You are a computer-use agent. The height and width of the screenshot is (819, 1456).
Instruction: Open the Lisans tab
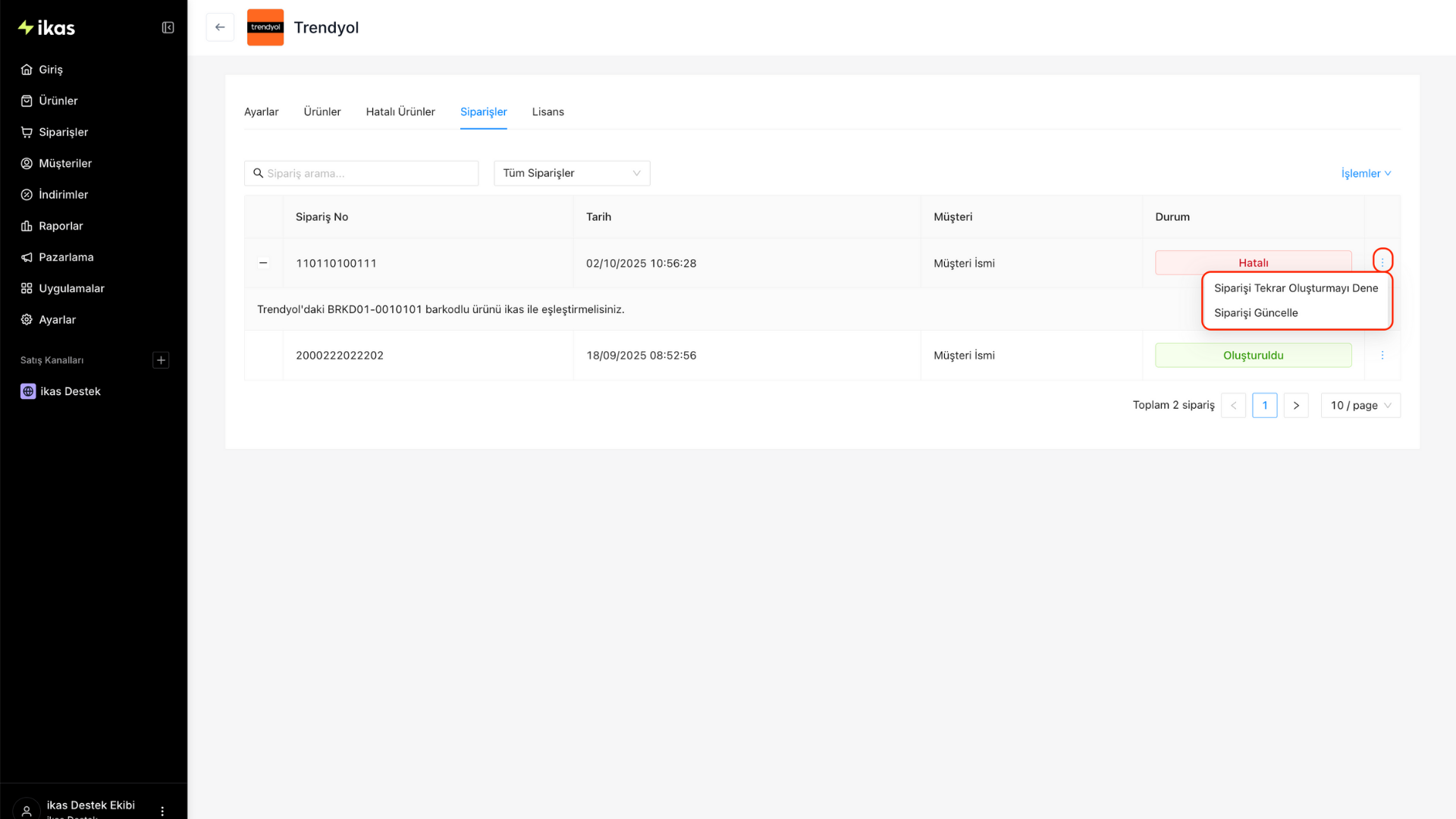548,112
